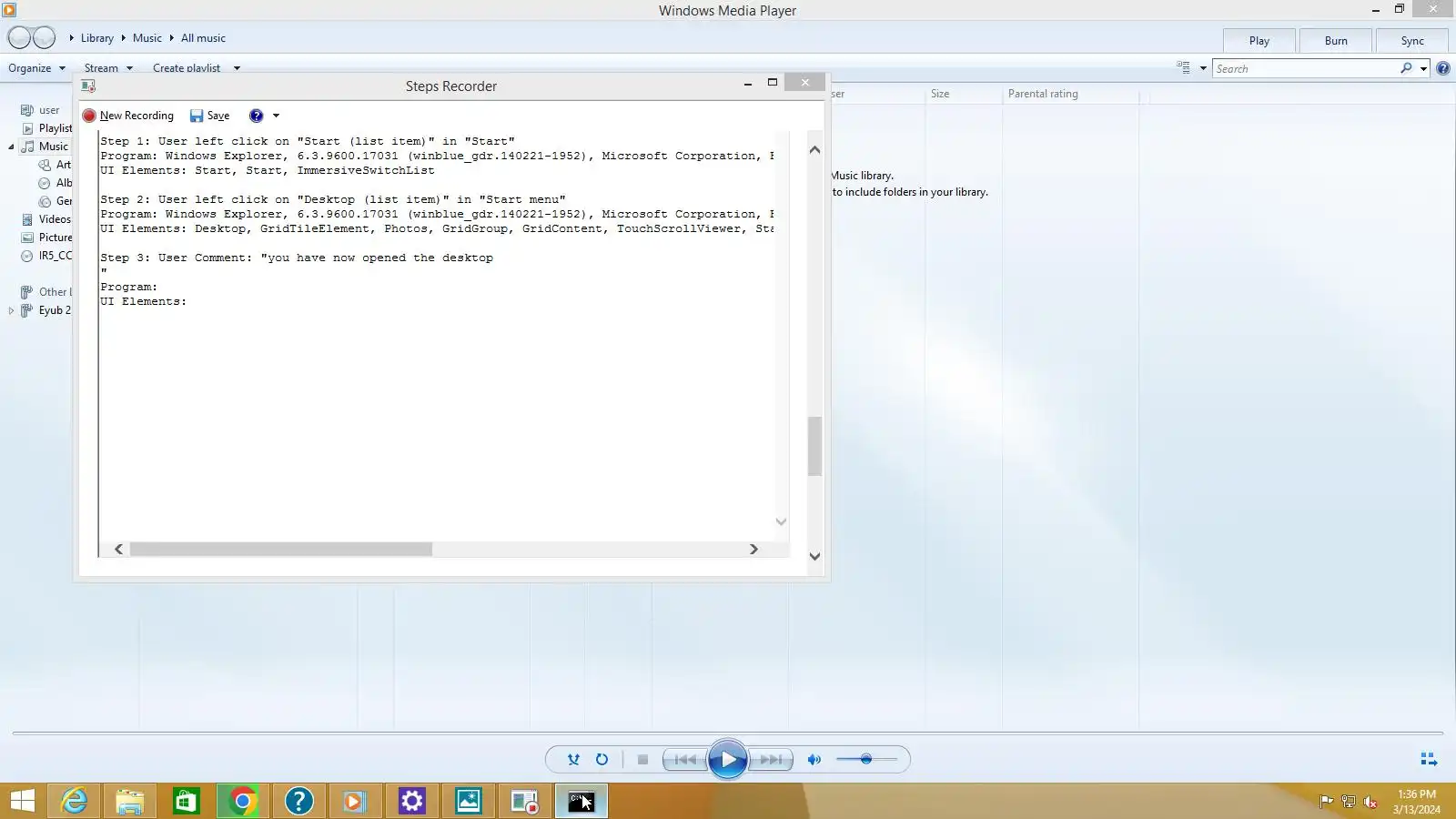Screen dimensions: 1456x819
Task: Open Google Chrome from the taskbar
Action: click(x=243, y=801)
